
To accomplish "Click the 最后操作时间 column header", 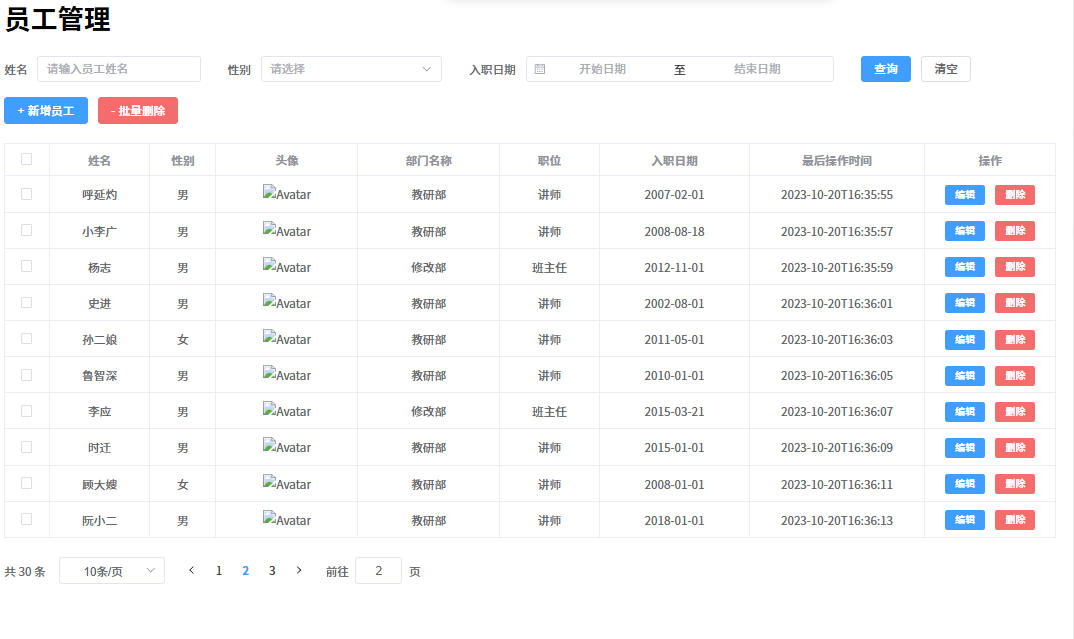I will click(836, 160).
